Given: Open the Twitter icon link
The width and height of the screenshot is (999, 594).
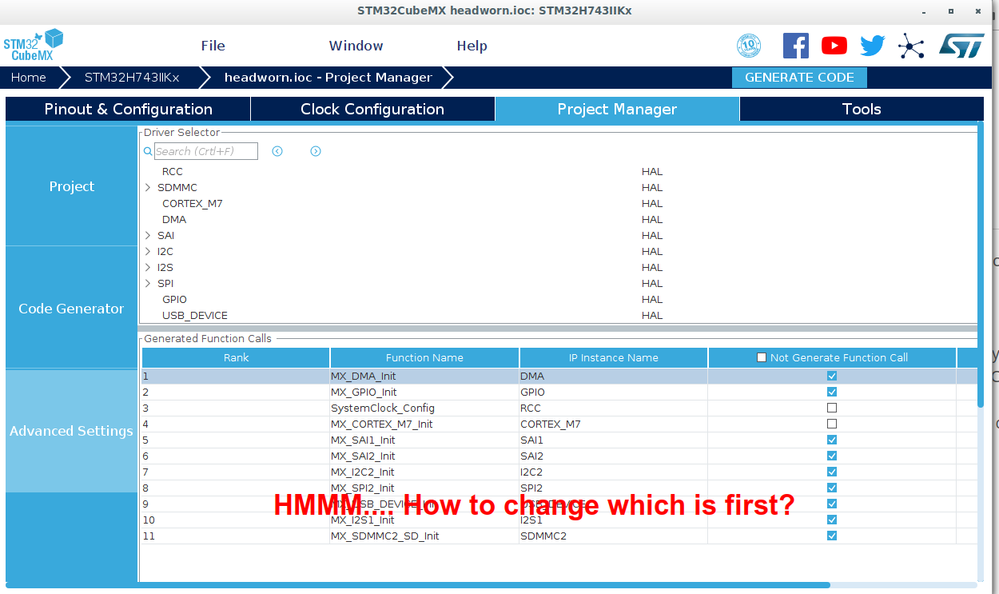Looking at the screenshot, I should coord(872,46).
